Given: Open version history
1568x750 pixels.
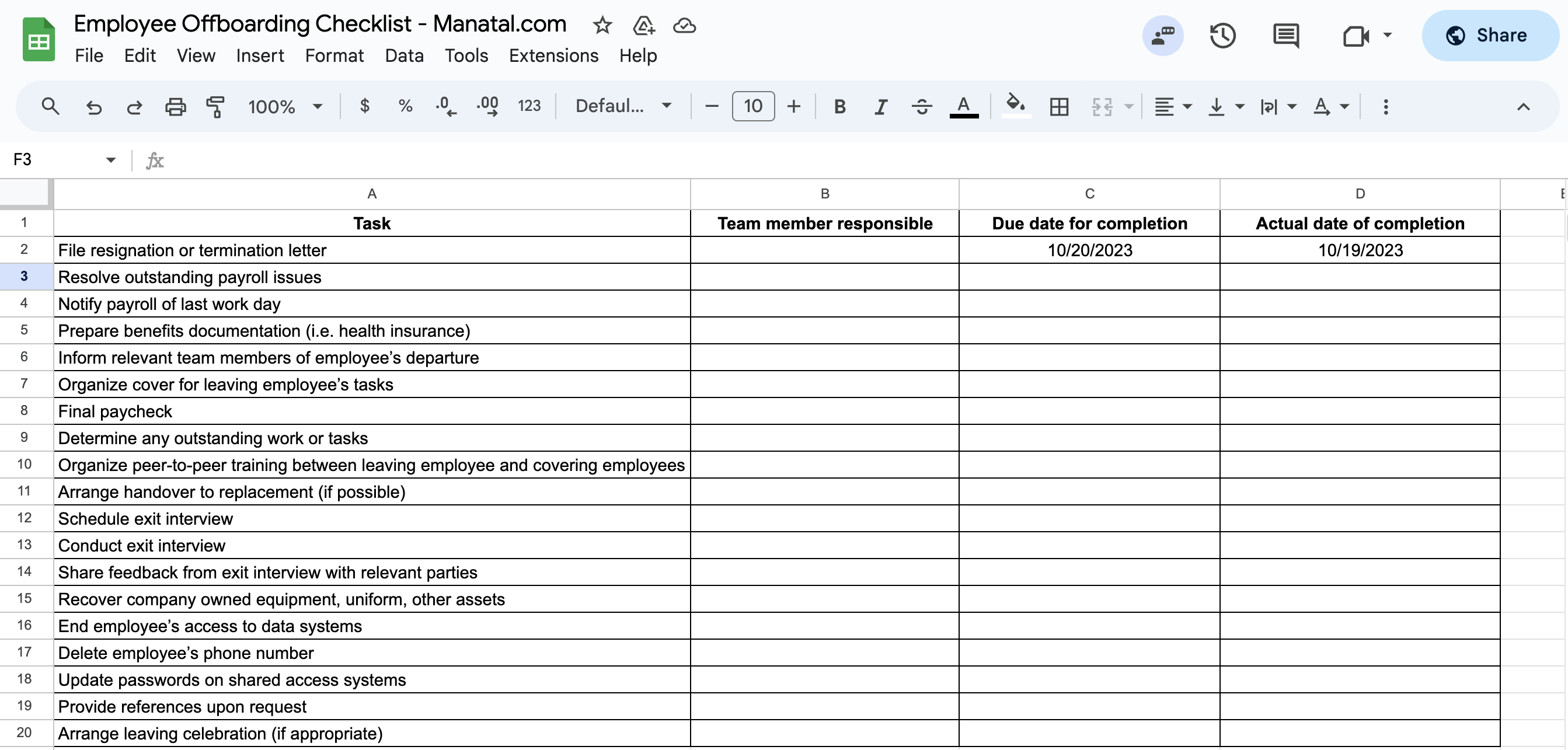Looking at the screenshot, I should coord(1223,35).
